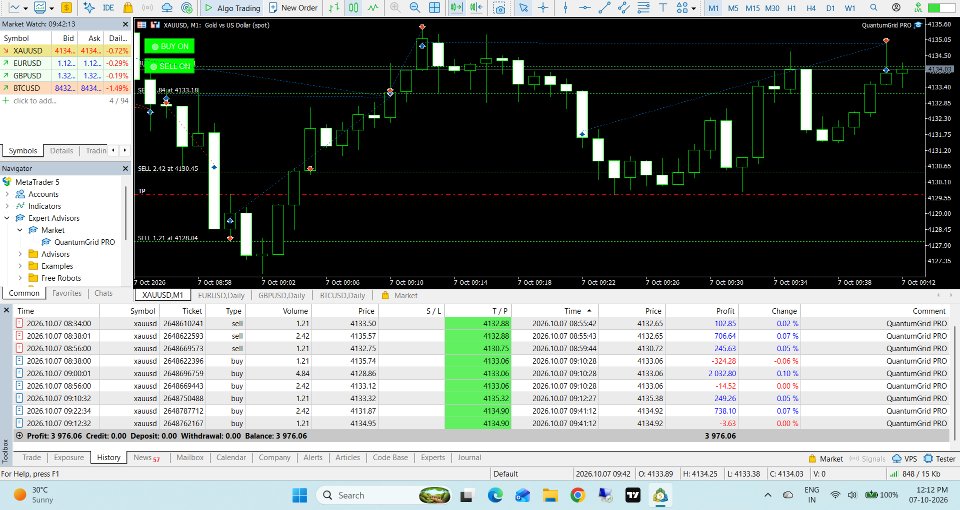Image resolution: width=960 pixels, height=510 pixels.
Task: Collapse the Expert Advisors node
Action: pyautogui.click(x=7, y=218)
